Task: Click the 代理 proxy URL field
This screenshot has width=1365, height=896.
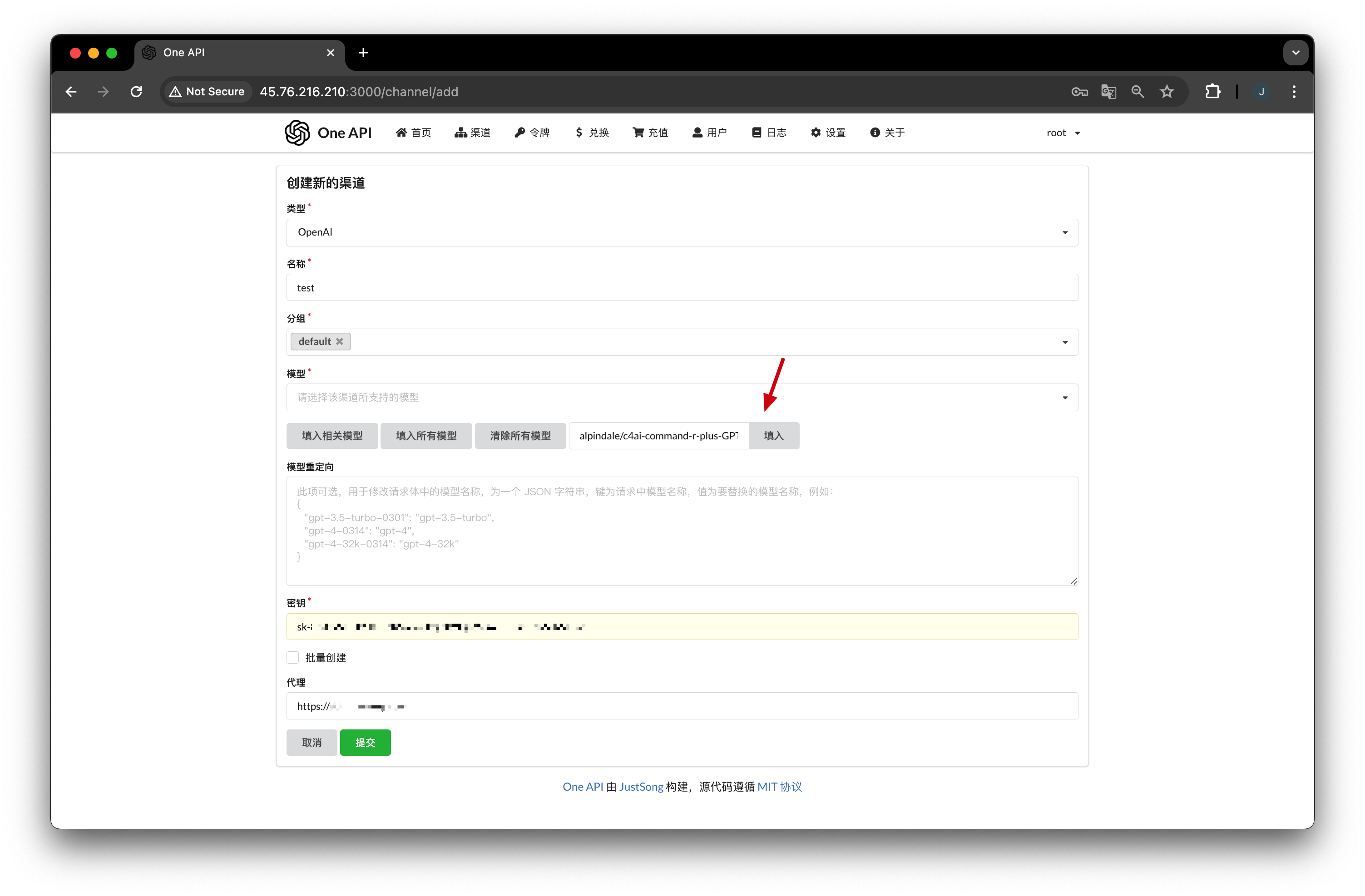Action: [682, 706]
